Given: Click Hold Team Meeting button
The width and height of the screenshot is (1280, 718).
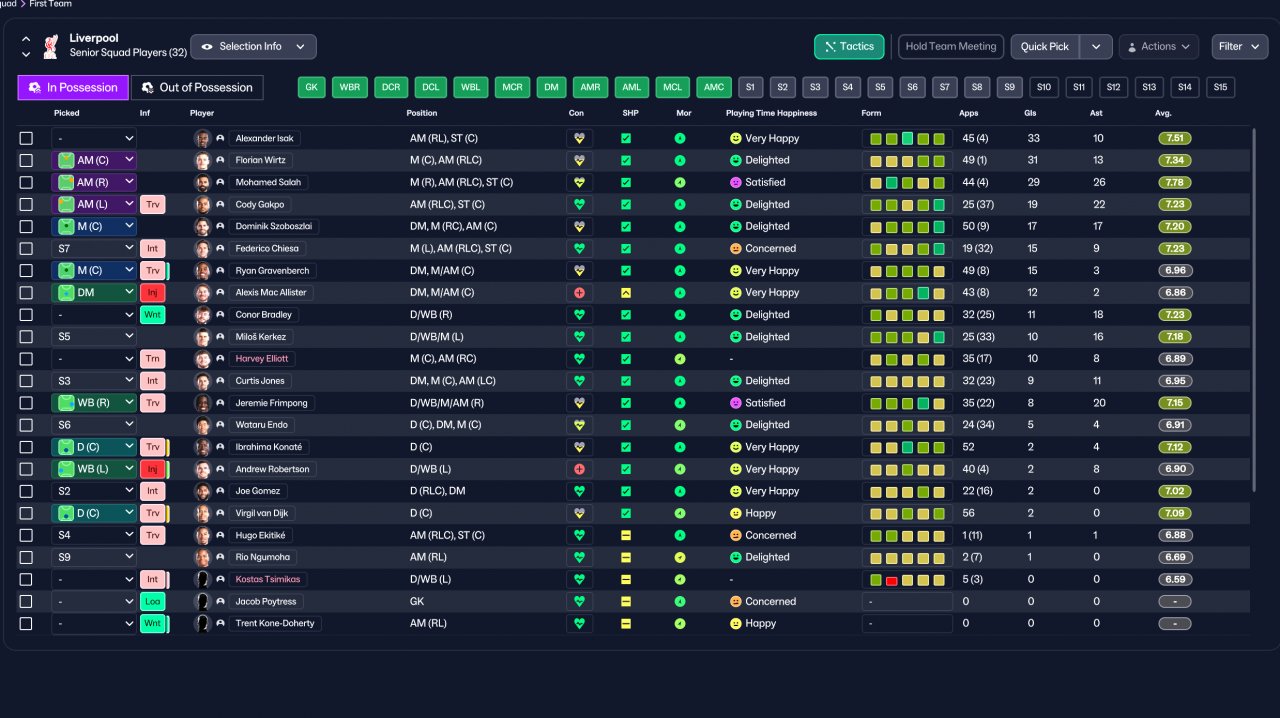Looking at the screenshot, I should [x=951, y=46].
